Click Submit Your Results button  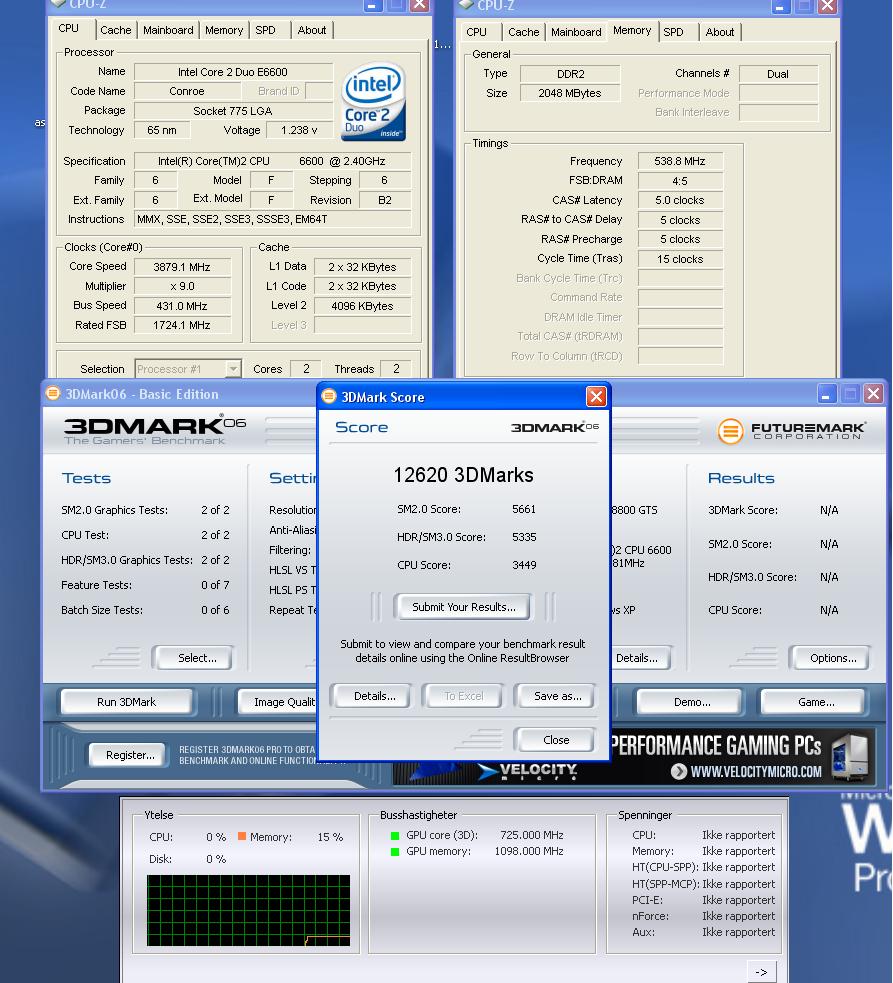463,607
